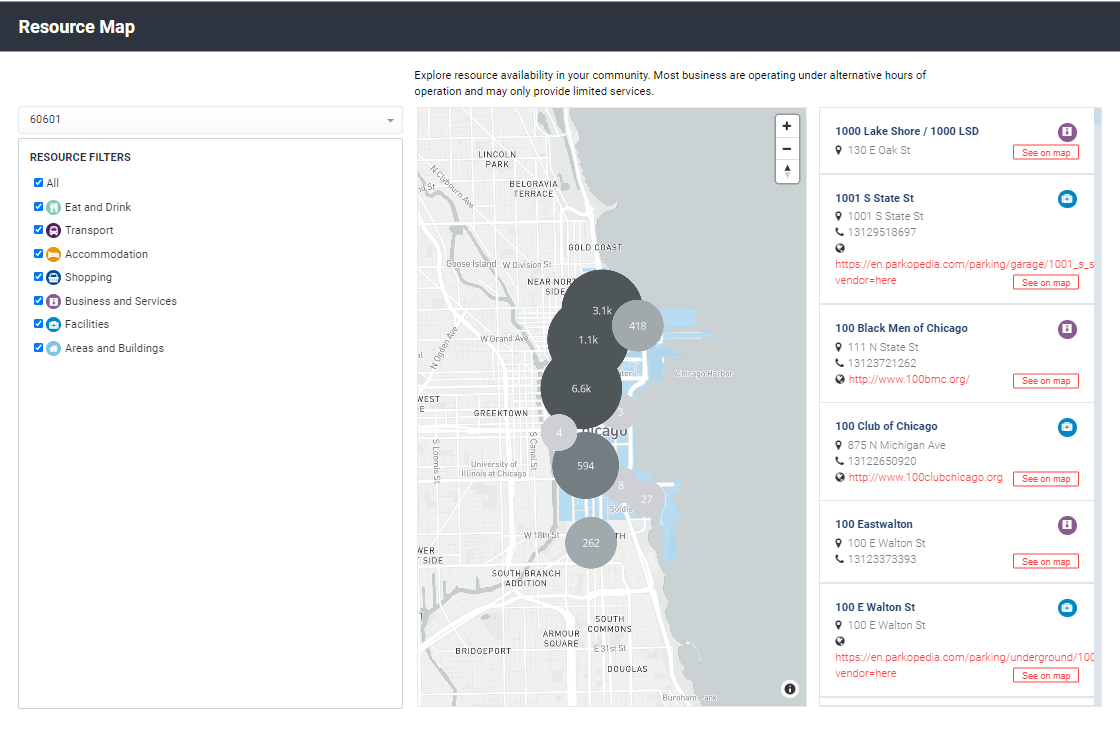The height and width of the screenshot is (729, 1120).
Task: Click the 1000 Lake Shore / 1000 LSD title
Action: click(x=907, y=131)
